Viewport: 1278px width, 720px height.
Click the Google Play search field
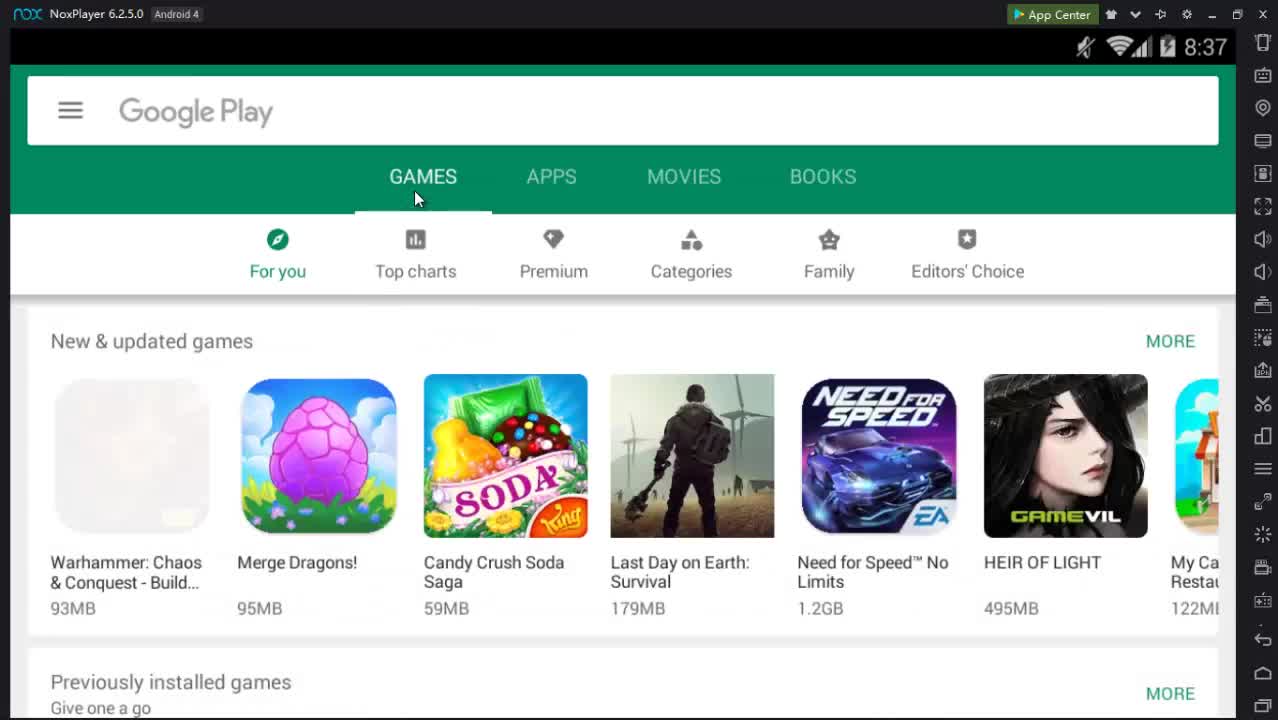(622, 111)
